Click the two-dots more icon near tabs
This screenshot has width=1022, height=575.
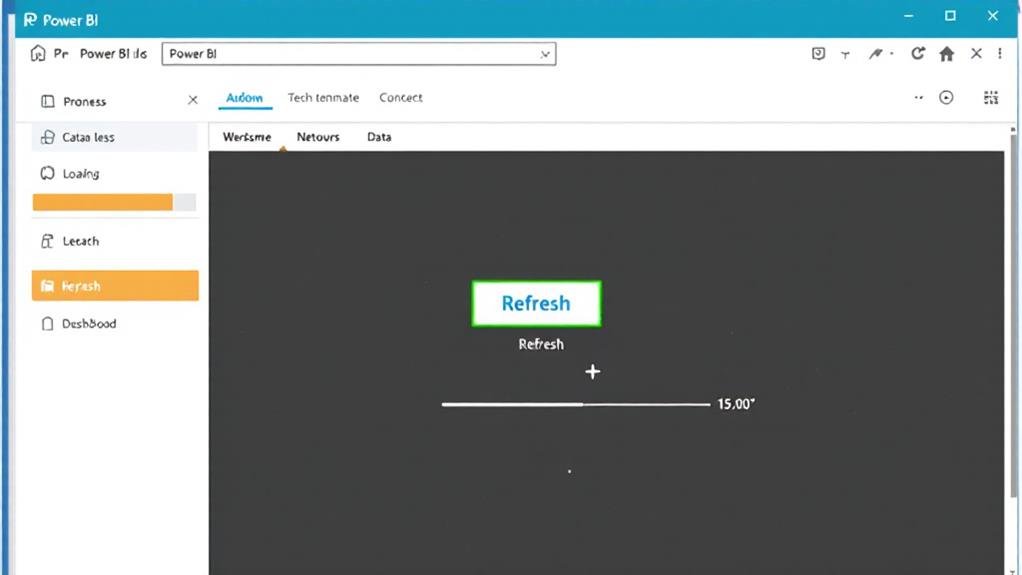pos(918,98)
